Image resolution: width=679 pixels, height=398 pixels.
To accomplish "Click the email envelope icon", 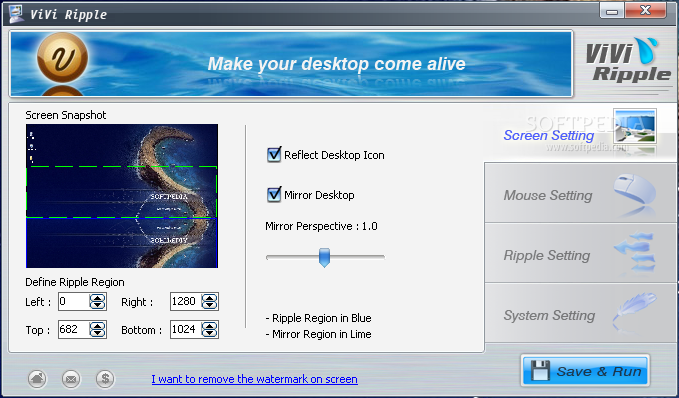I will pos(71,379).
